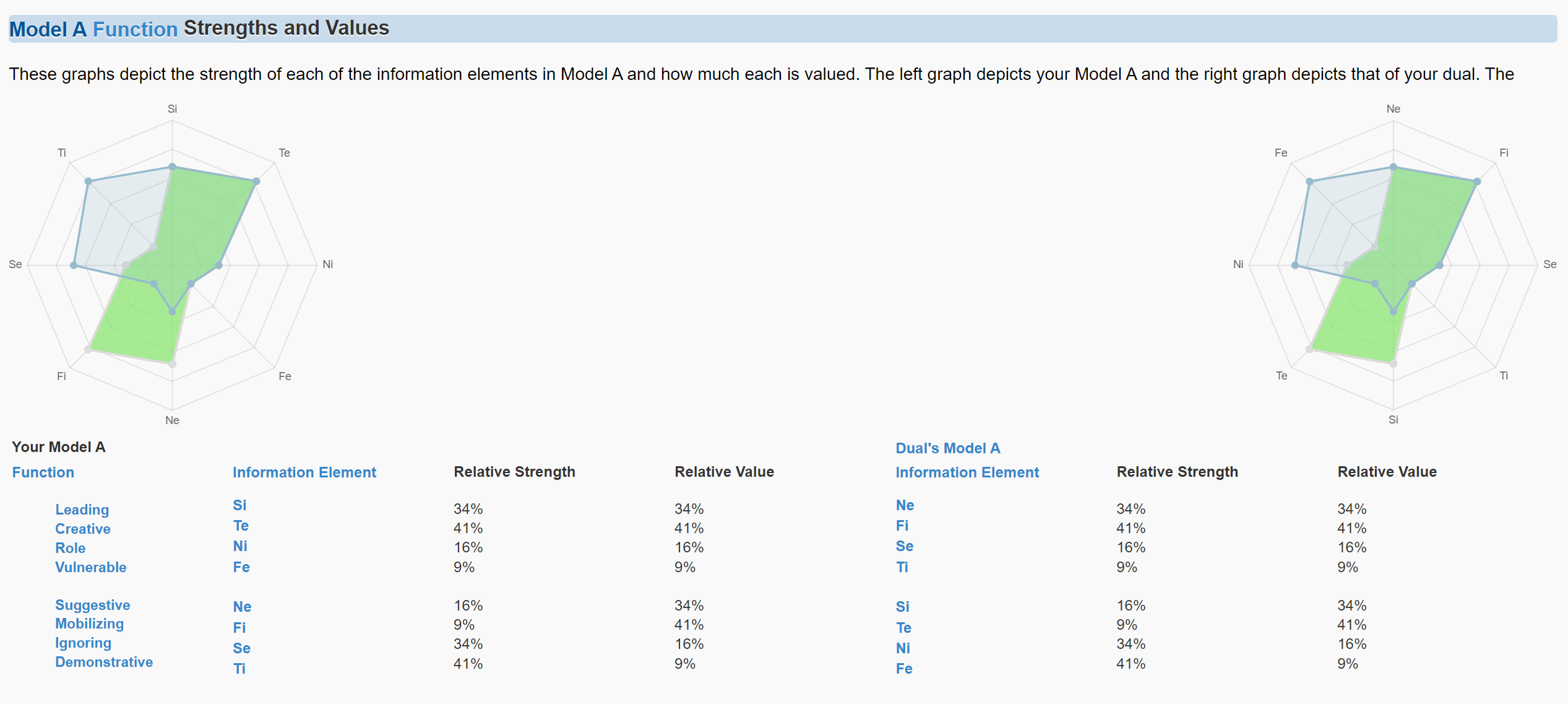Click the Leading function link
This screenshot has width=1568, height=704.
[x=82, y=510]
